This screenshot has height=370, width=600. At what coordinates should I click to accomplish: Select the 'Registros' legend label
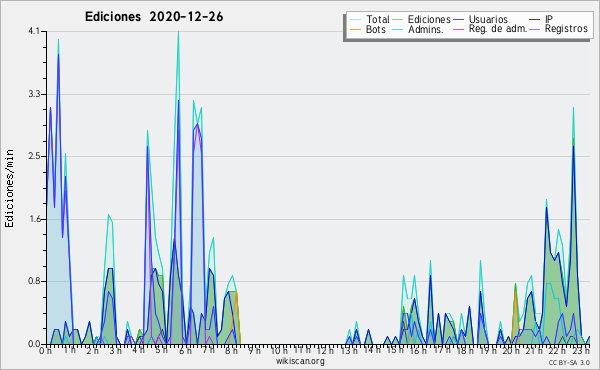coord(566,29)
